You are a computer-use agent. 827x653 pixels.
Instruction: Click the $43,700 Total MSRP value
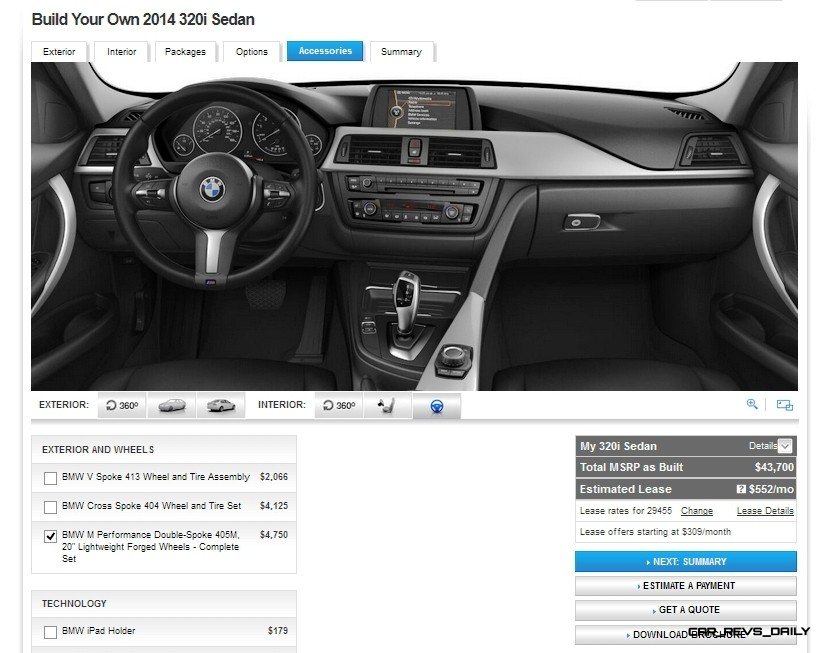(774, 467)
